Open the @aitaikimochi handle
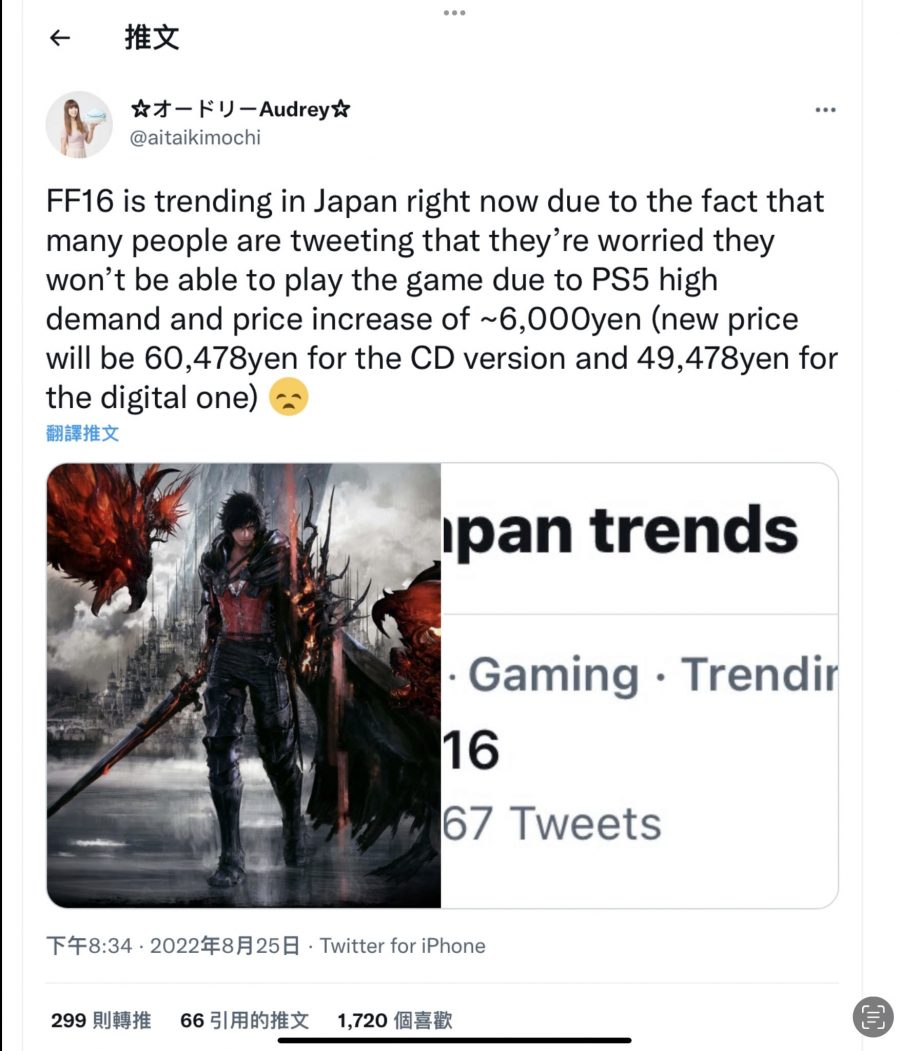Image resolution: width=900 pixels, height=1051 pixels. pos(195,137)
